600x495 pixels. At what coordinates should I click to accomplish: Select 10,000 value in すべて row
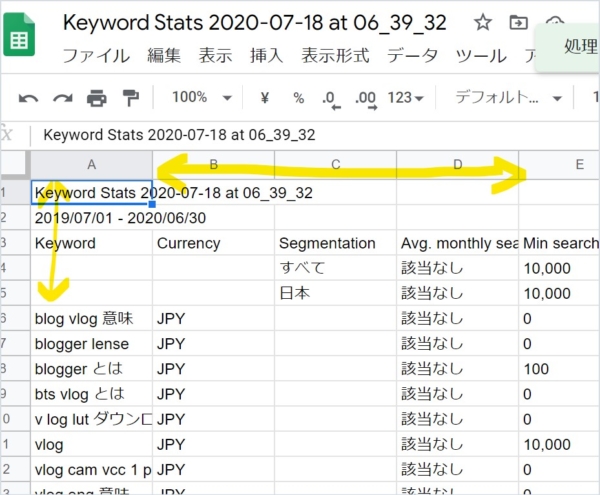[x=559, y=268]
